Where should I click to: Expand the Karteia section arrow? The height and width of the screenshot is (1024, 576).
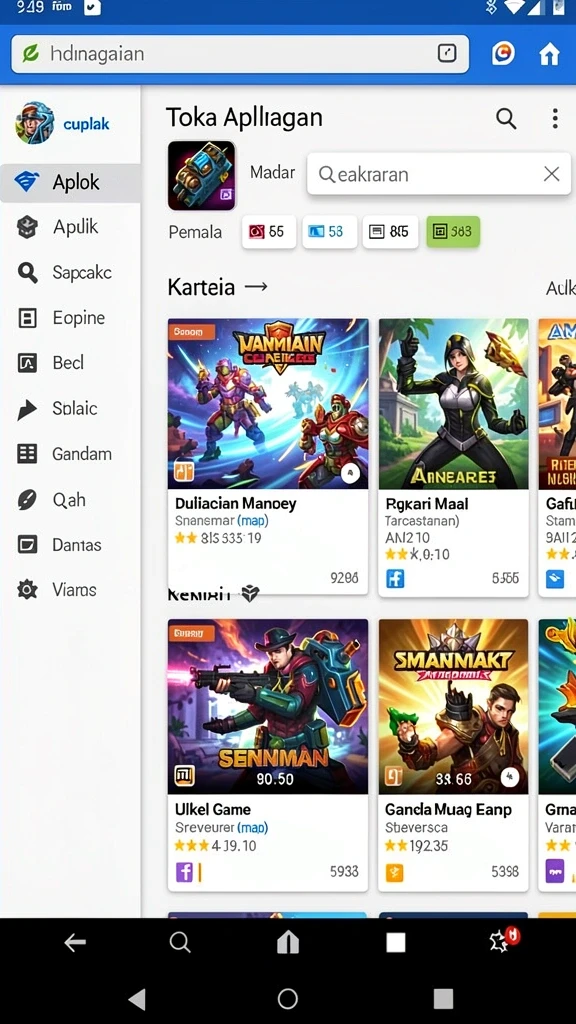[256, 287]
